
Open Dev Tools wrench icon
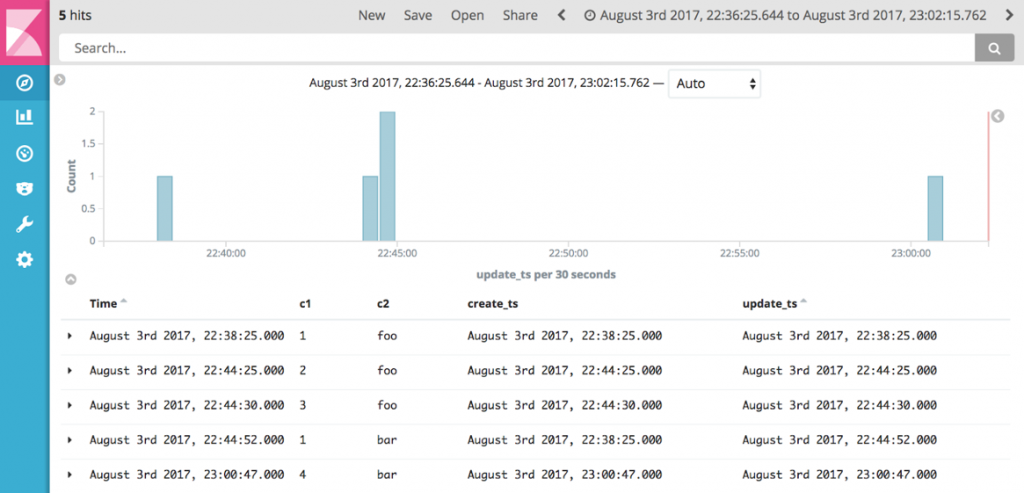click(24, 224)
